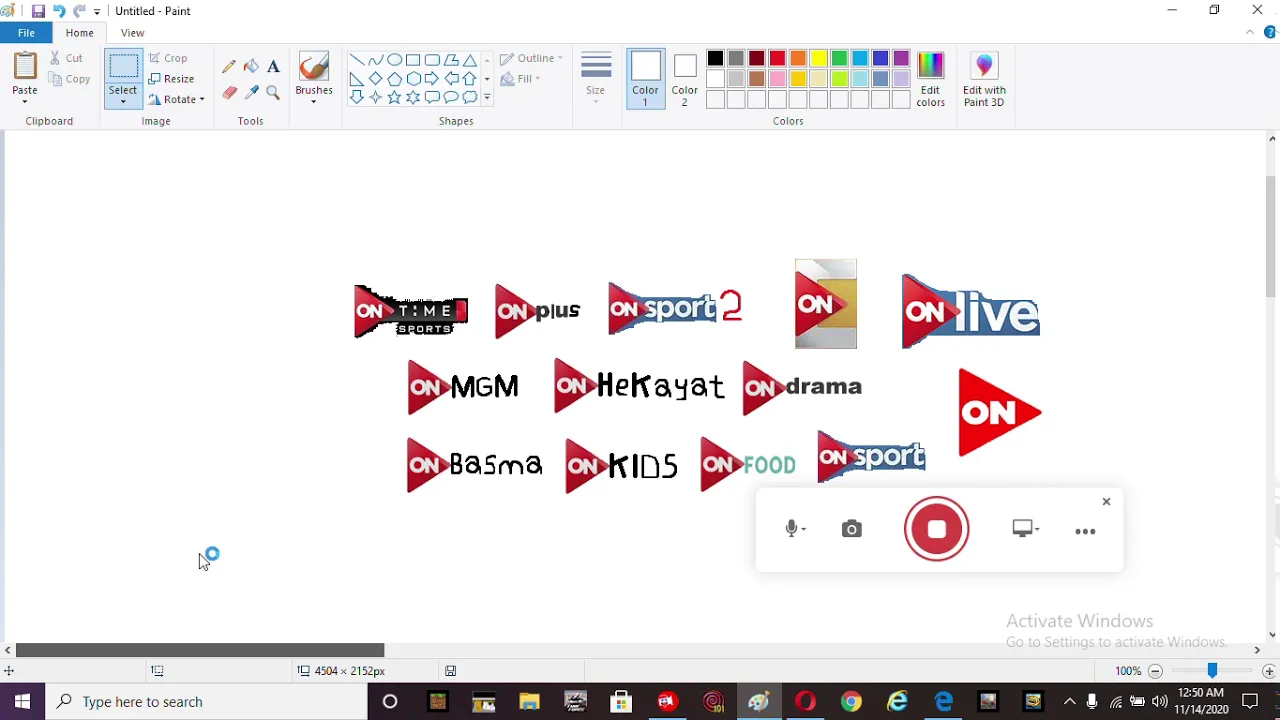
Task: Select the Color picker eyedropper tool
Action: pyautogui.click(x=251, y=92)
